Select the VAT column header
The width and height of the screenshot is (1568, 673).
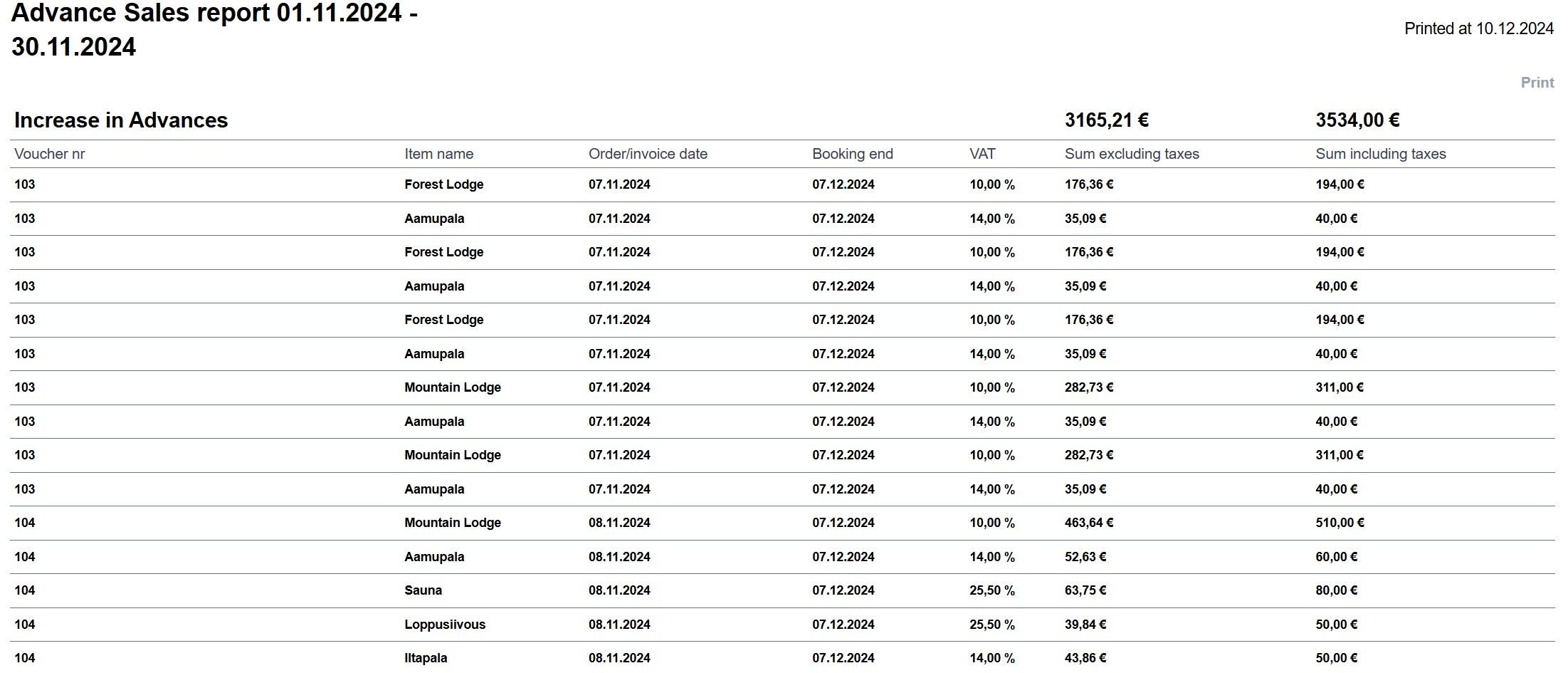(982, 154)
